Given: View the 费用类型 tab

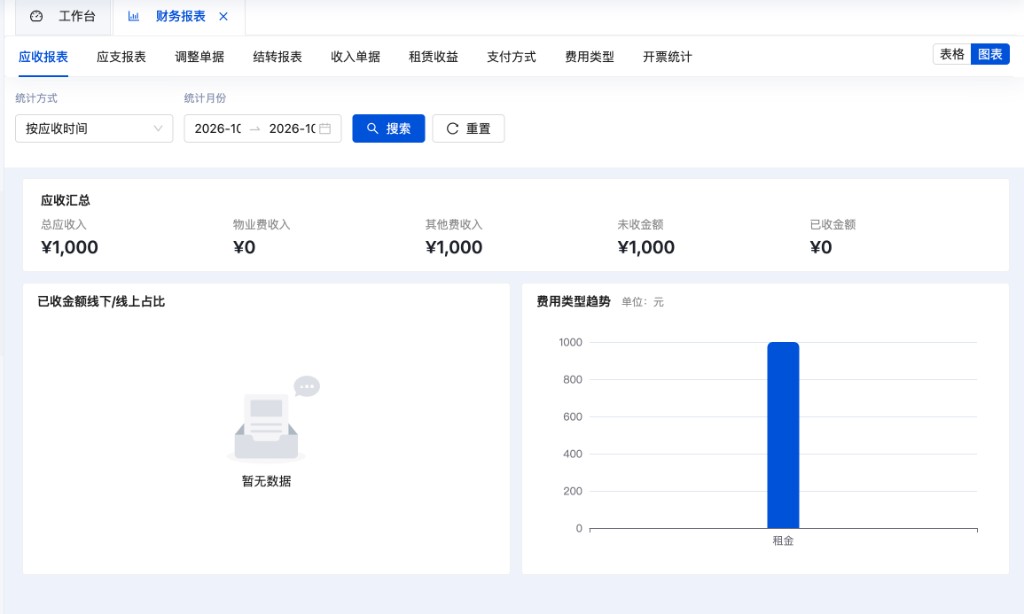Looking at the screenshot, I should [590, 57].
